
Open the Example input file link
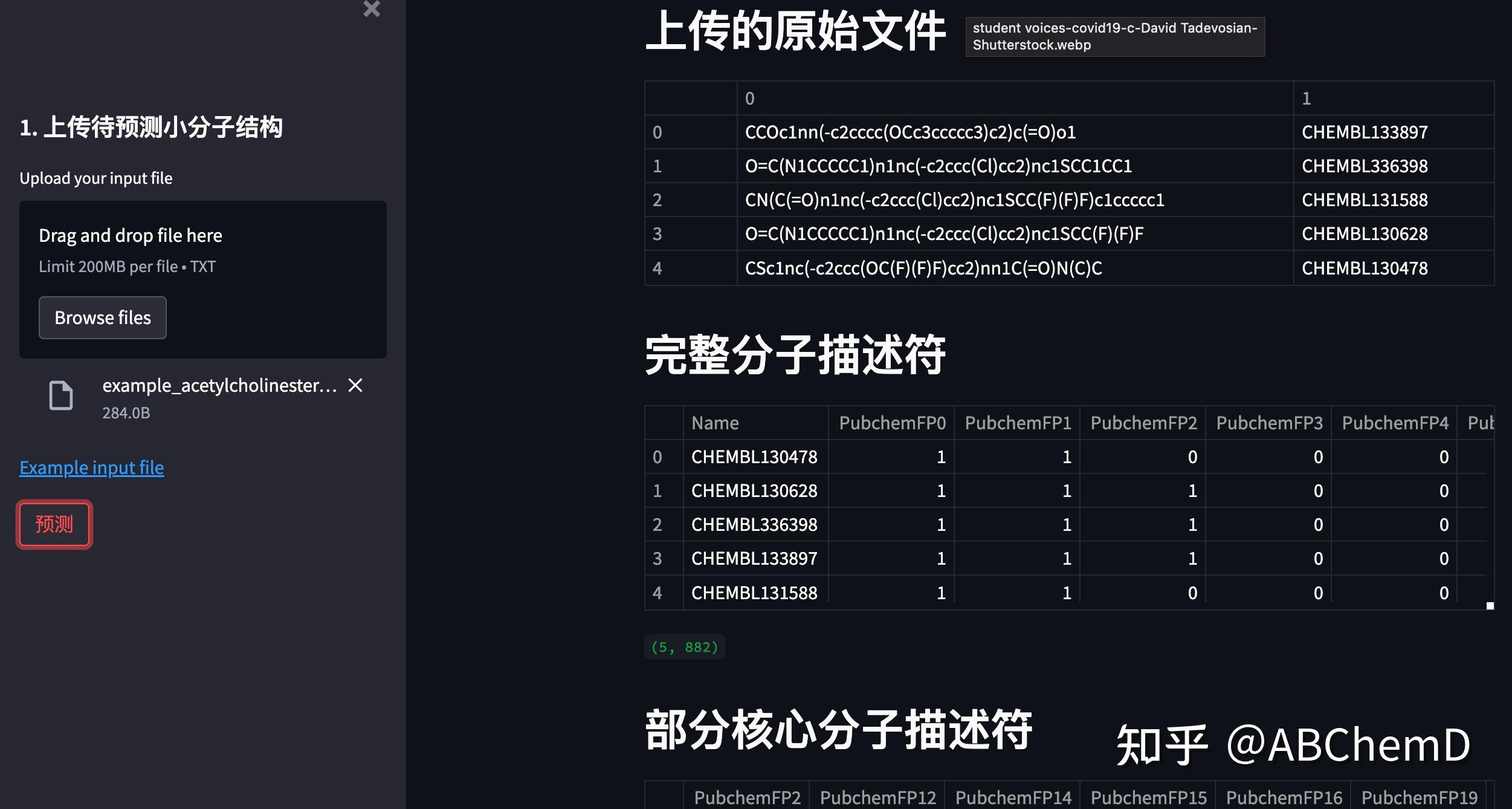(x=91, y=467)
